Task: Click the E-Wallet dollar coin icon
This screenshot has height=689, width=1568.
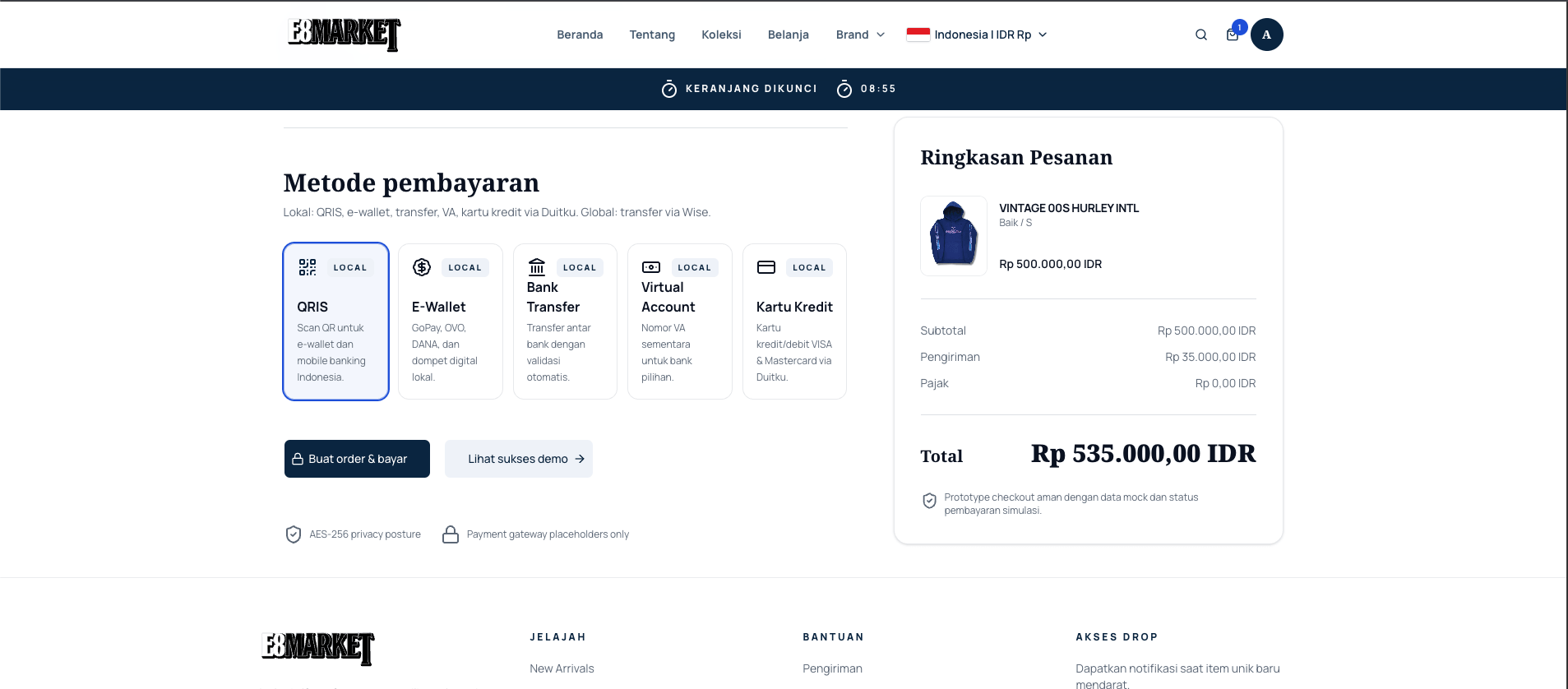Action: pyautogui.click(x=422, y=267)
